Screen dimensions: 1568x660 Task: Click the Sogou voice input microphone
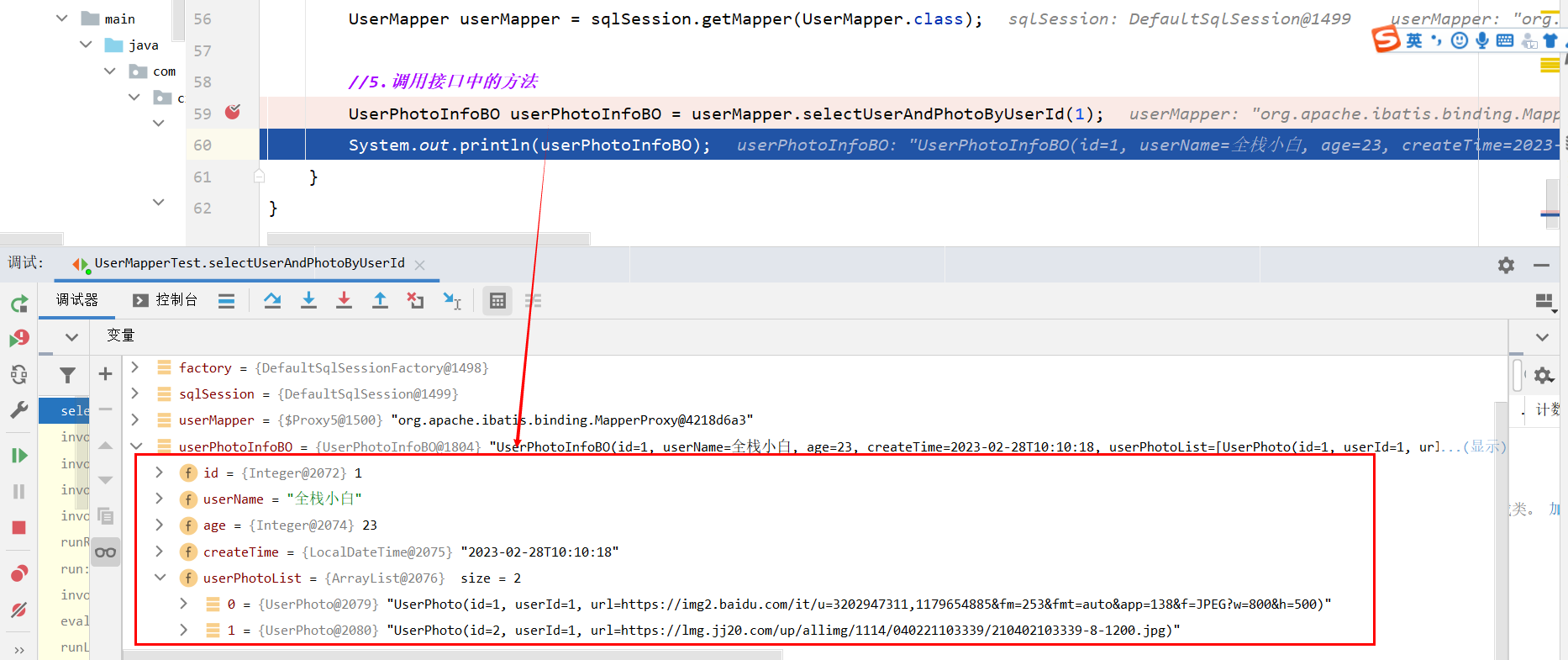click(x=1482, y=40)
